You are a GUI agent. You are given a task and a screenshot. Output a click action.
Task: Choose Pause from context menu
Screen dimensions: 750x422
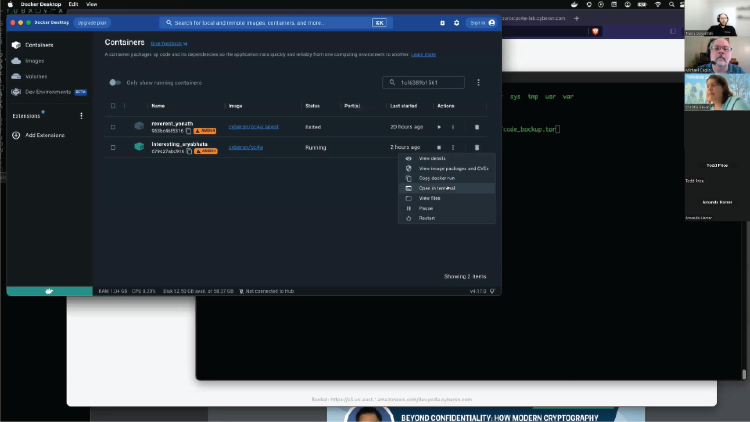click(447, 208)
